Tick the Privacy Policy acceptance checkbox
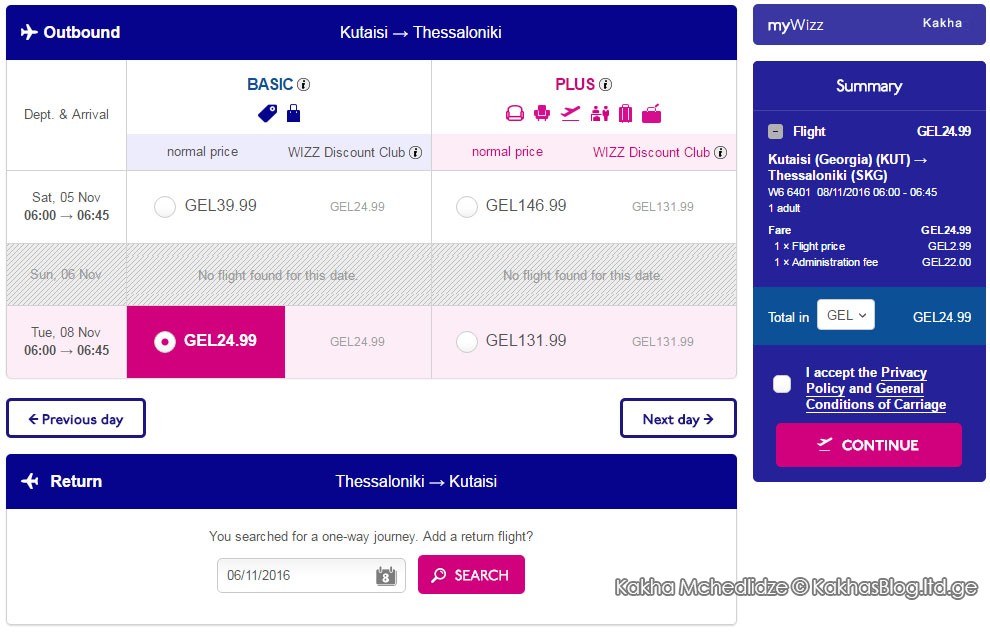This screenshot has width=990, height=632. (782, 384)
